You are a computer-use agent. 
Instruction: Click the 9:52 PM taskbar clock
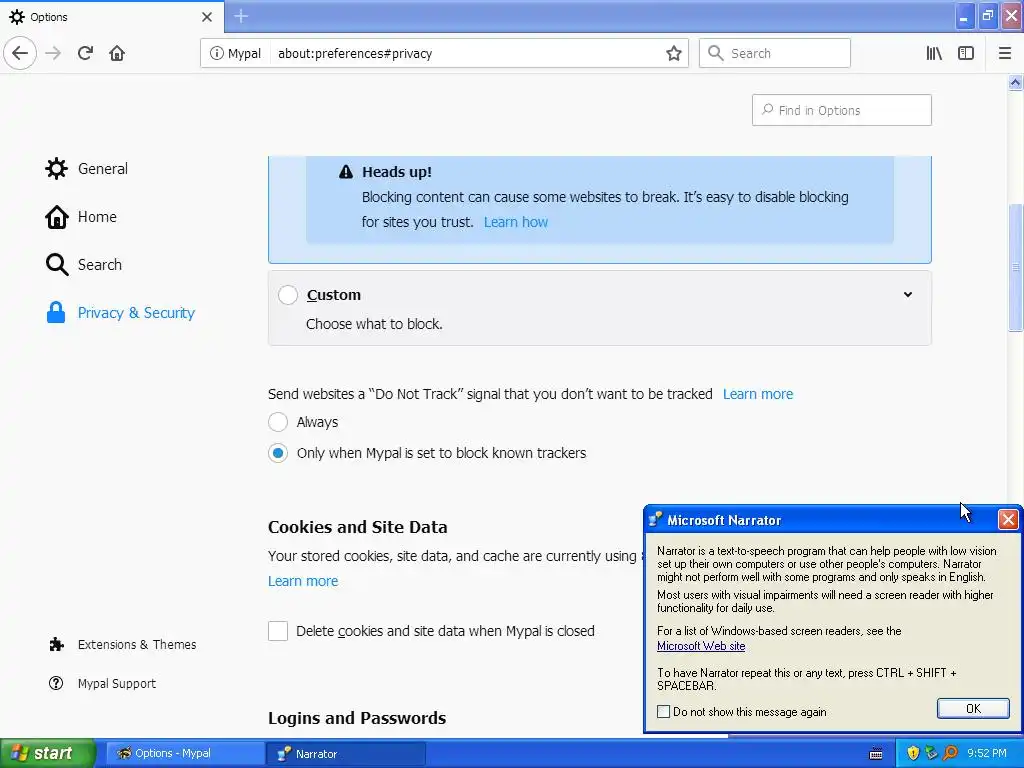986,754
